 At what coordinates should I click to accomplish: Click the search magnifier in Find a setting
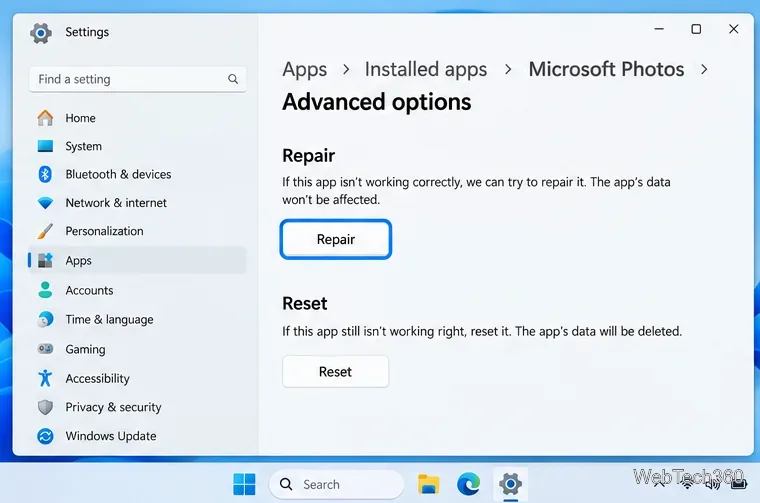click(x=233, y=79)
